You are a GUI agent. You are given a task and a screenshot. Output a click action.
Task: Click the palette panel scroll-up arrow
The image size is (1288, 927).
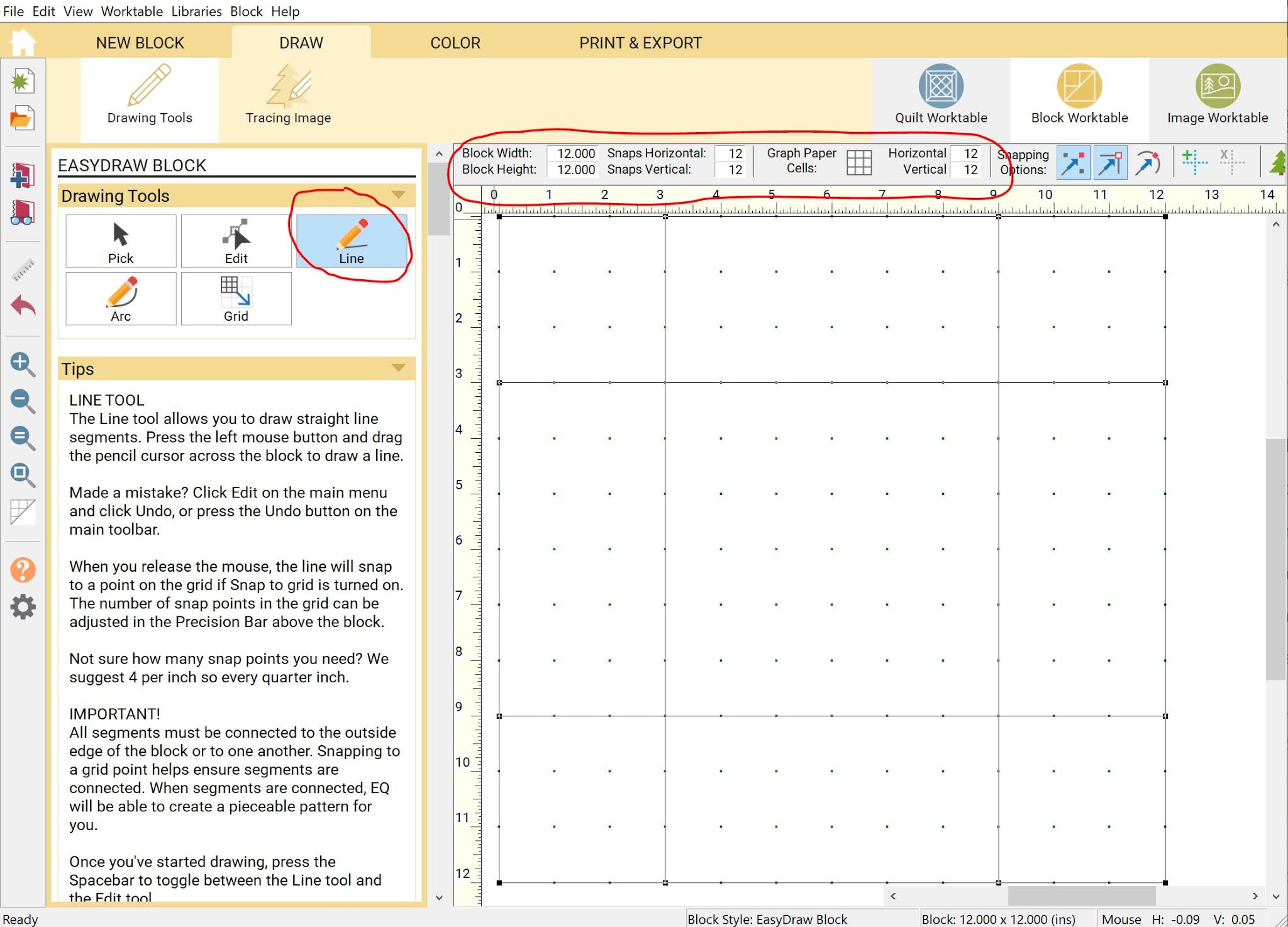(439, 154)
